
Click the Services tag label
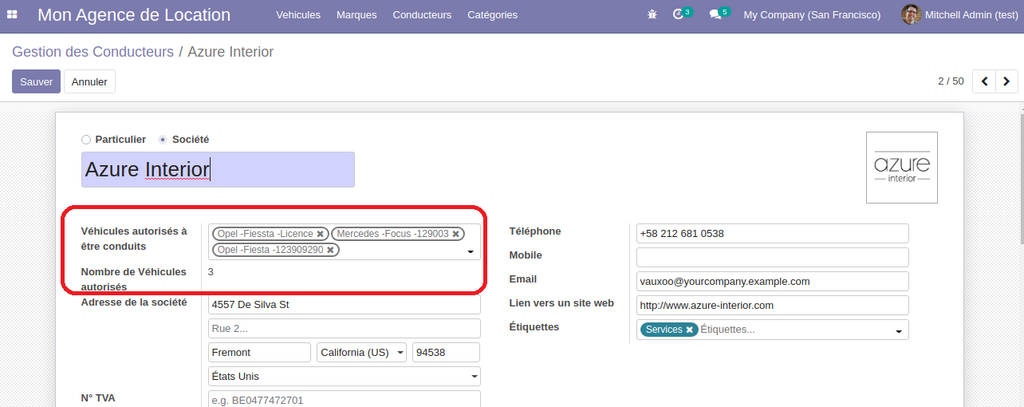point(664,330)
